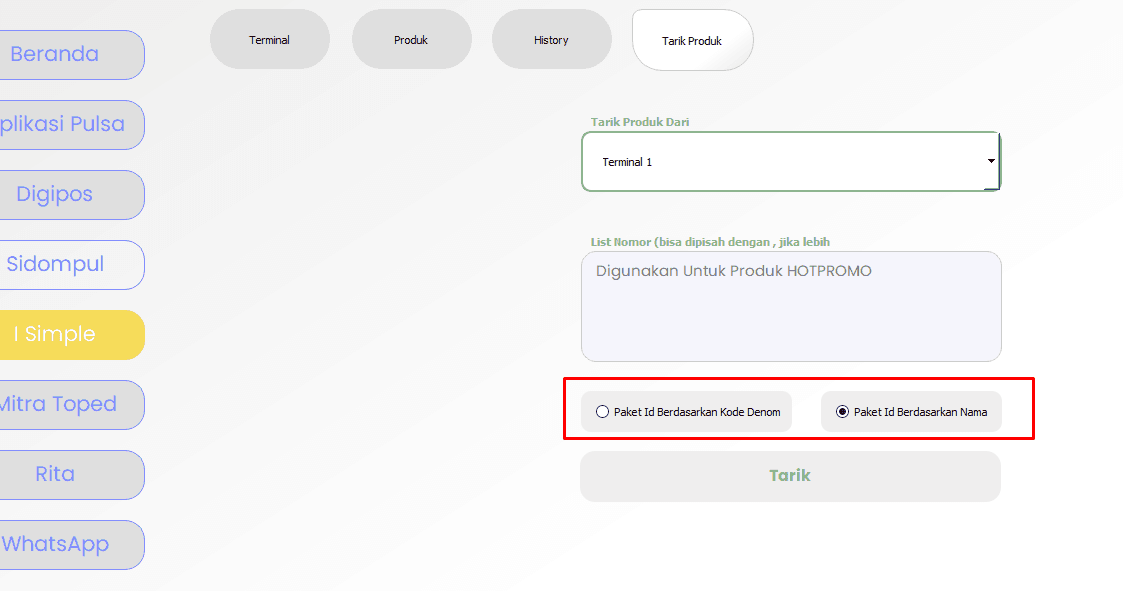Click the List Nomor field label
Viewport: 1123px width, 591px height.
710,242
